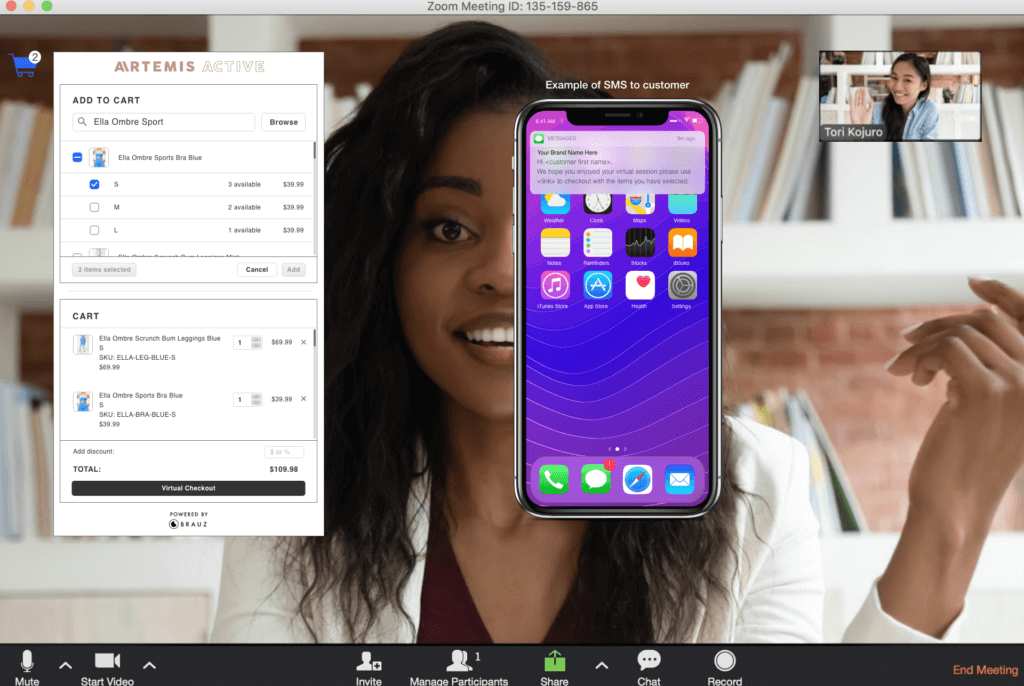The height and width of the screenshot is (686, 1024).
Task: Tap the green Phone icon in dock
Action: [x=554, y=480]
